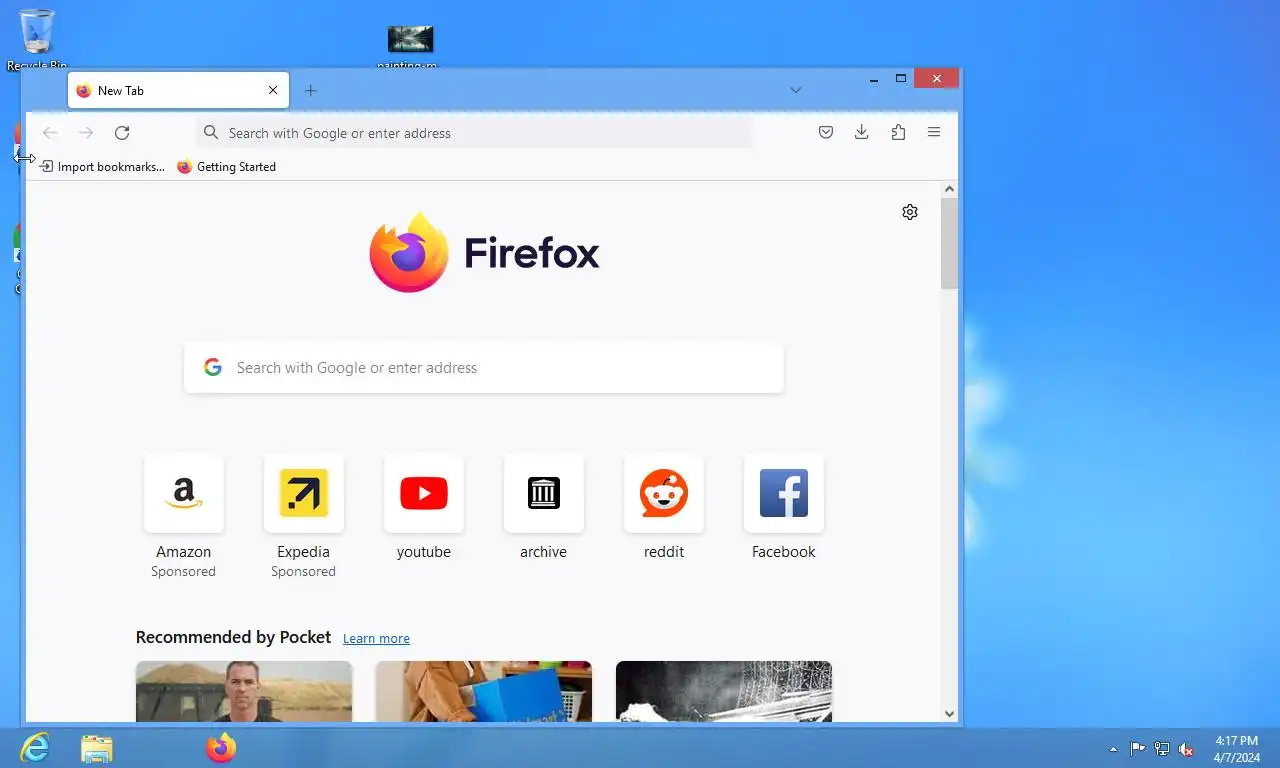Viewport: 1280px width, 768px height.
Task: Open File Explorer from the taskbar
Action: click(x=97, y=748)
